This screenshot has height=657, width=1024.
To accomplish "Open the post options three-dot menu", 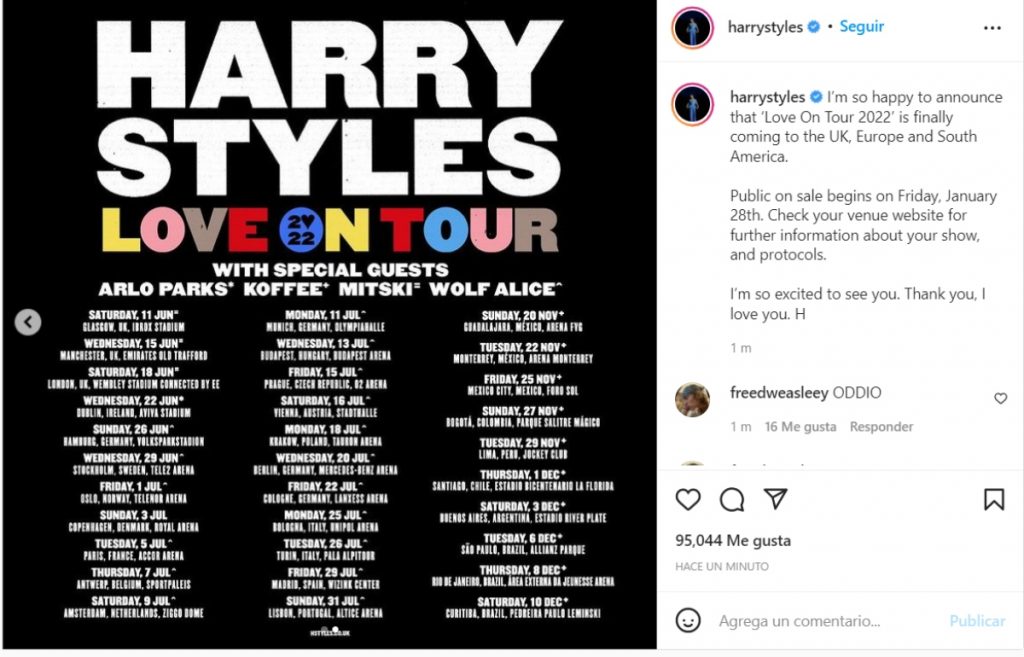I will [991, 27].
